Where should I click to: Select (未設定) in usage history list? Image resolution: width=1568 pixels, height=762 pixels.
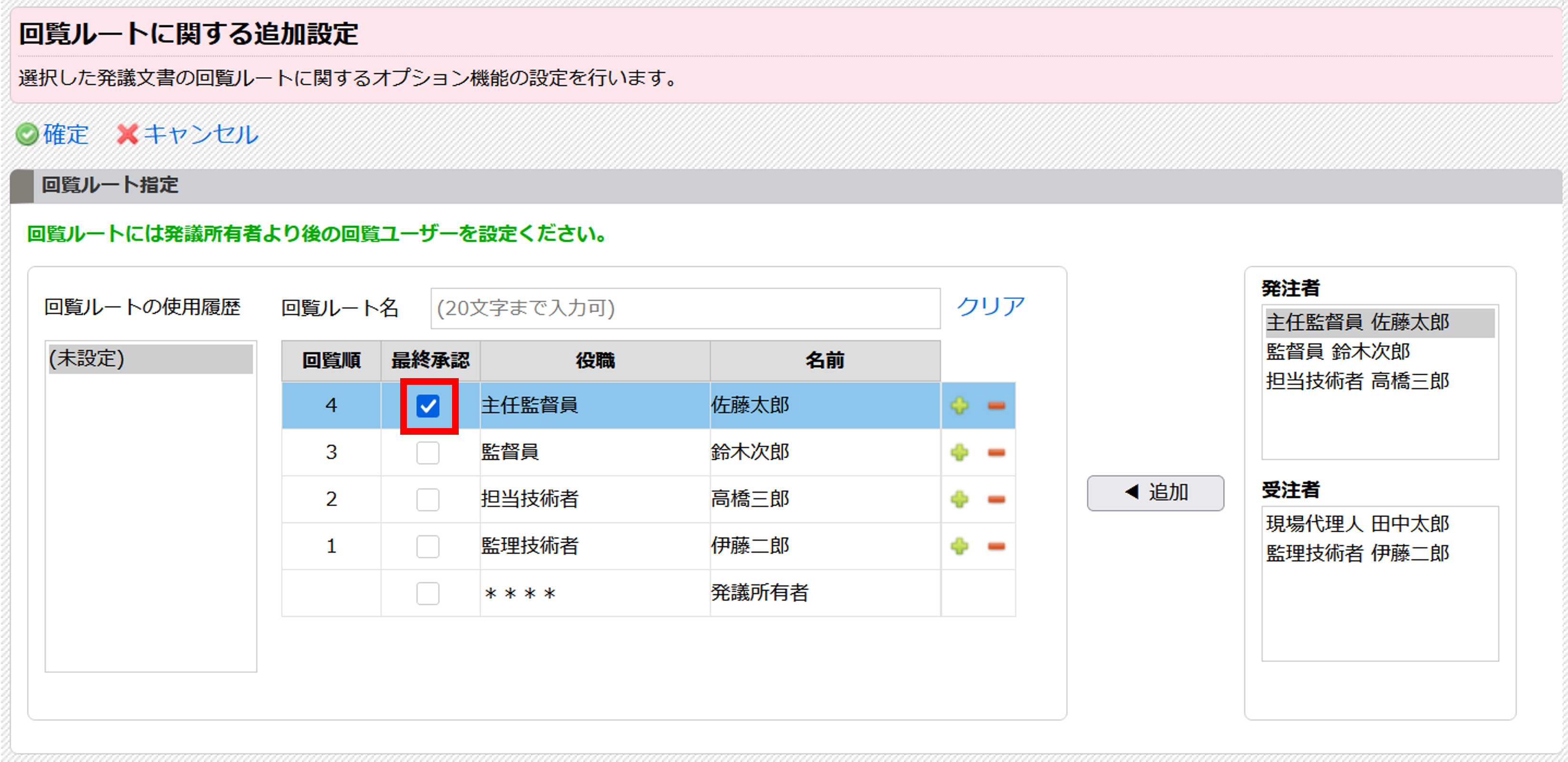150,359
